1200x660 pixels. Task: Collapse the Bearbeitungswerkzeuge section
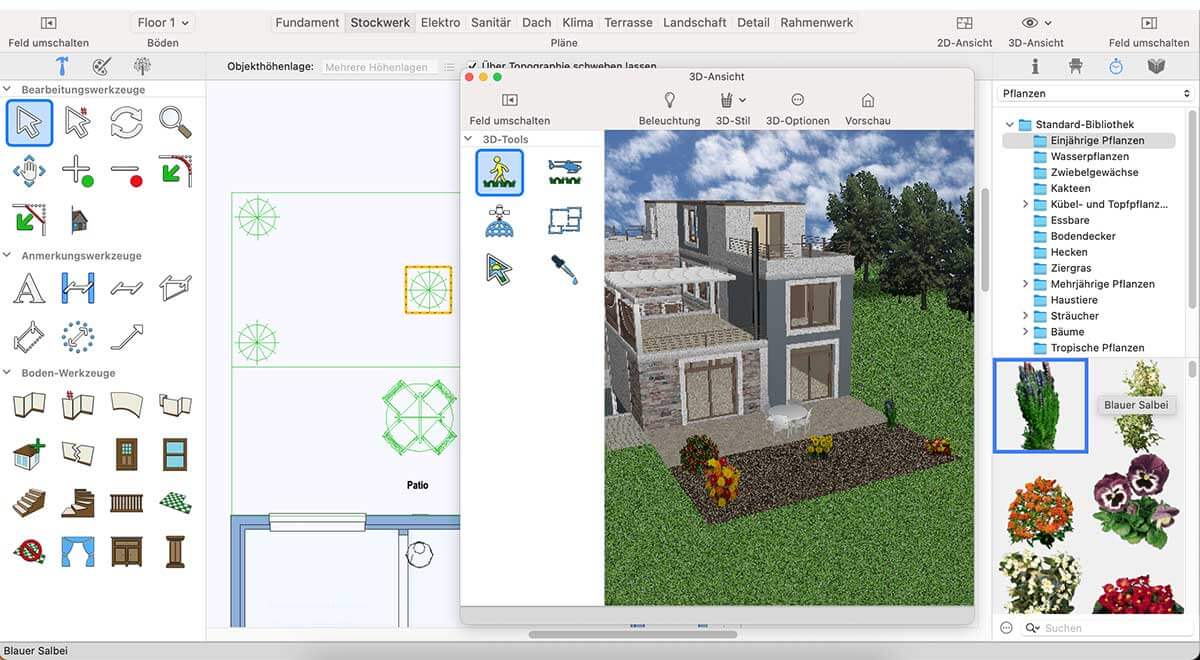(x=9, y=90)
